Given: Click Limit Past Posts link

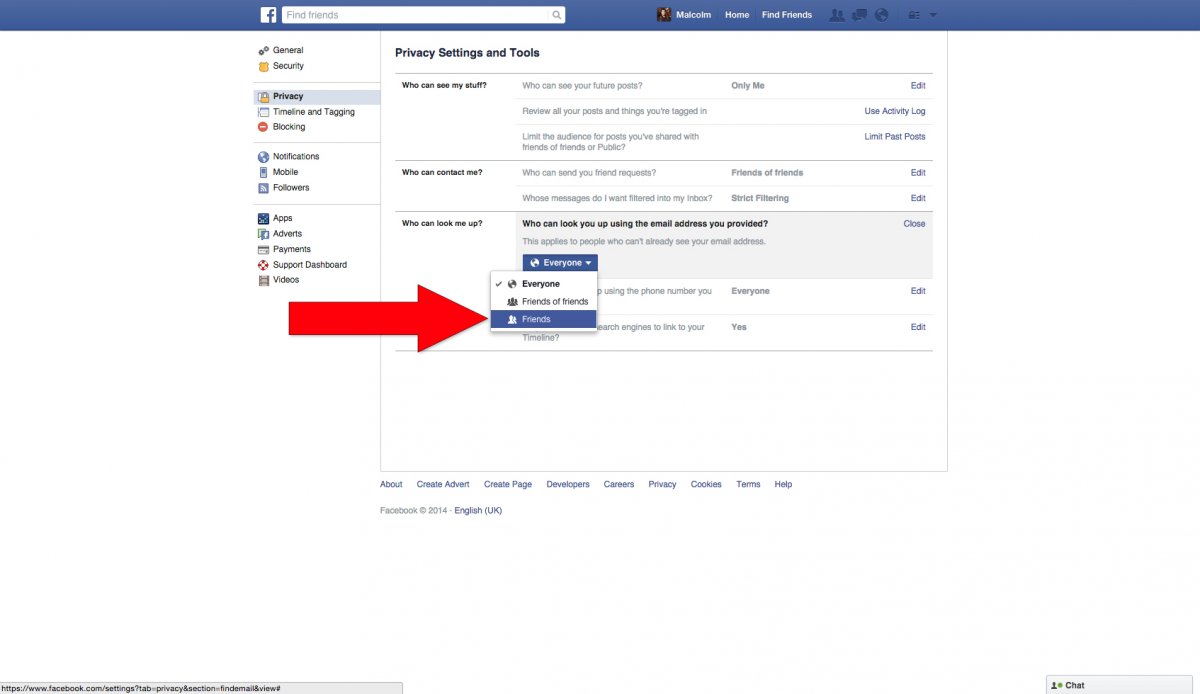Looking at the screenshot, I should (895, 136).
